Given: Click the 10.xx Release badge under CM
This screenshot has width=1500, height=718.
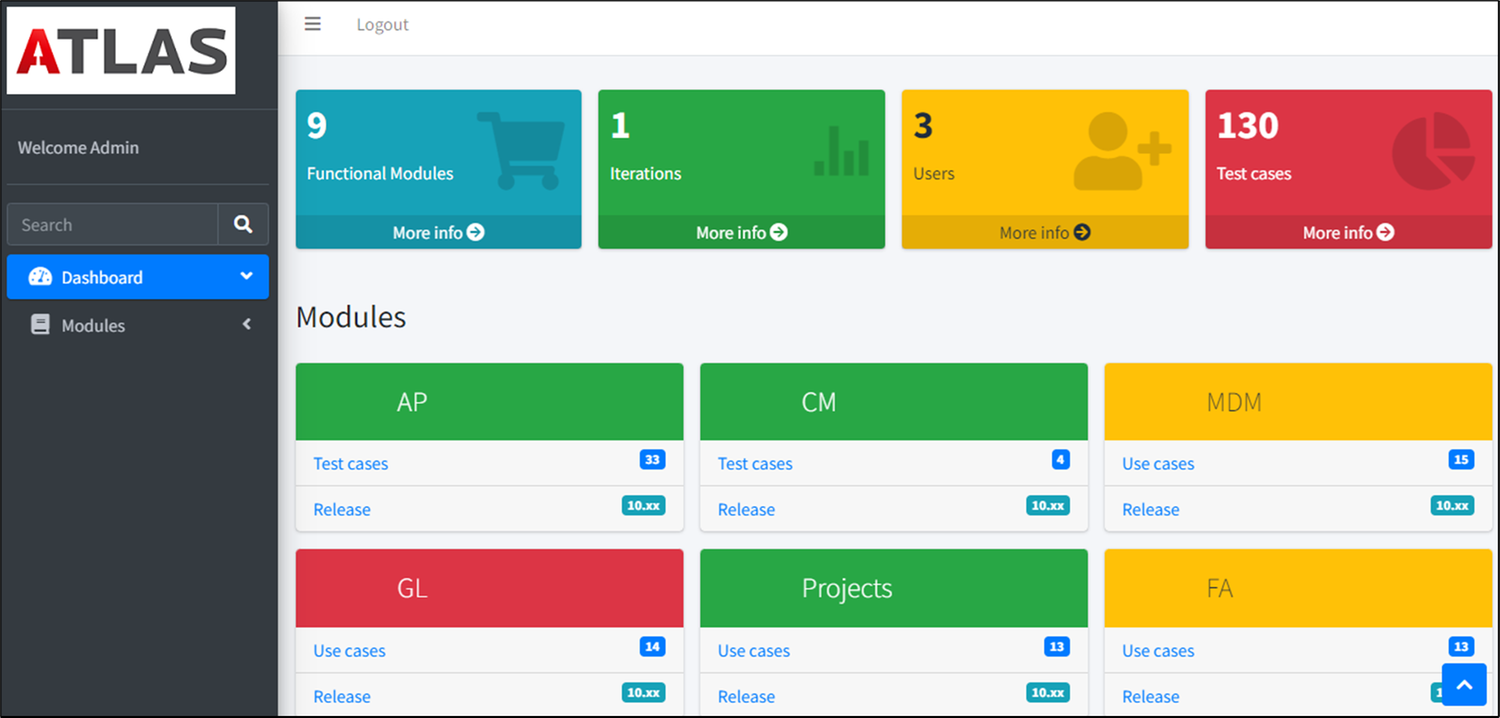Looking at the screenshot, I should tap(1047, 506).
